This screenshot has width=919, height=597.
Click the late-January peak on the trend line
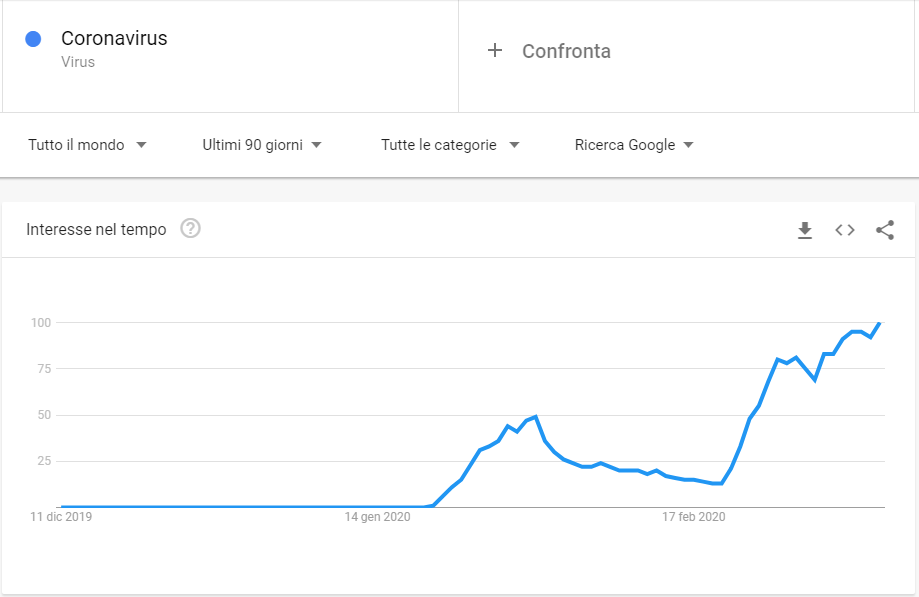(536, 416)
